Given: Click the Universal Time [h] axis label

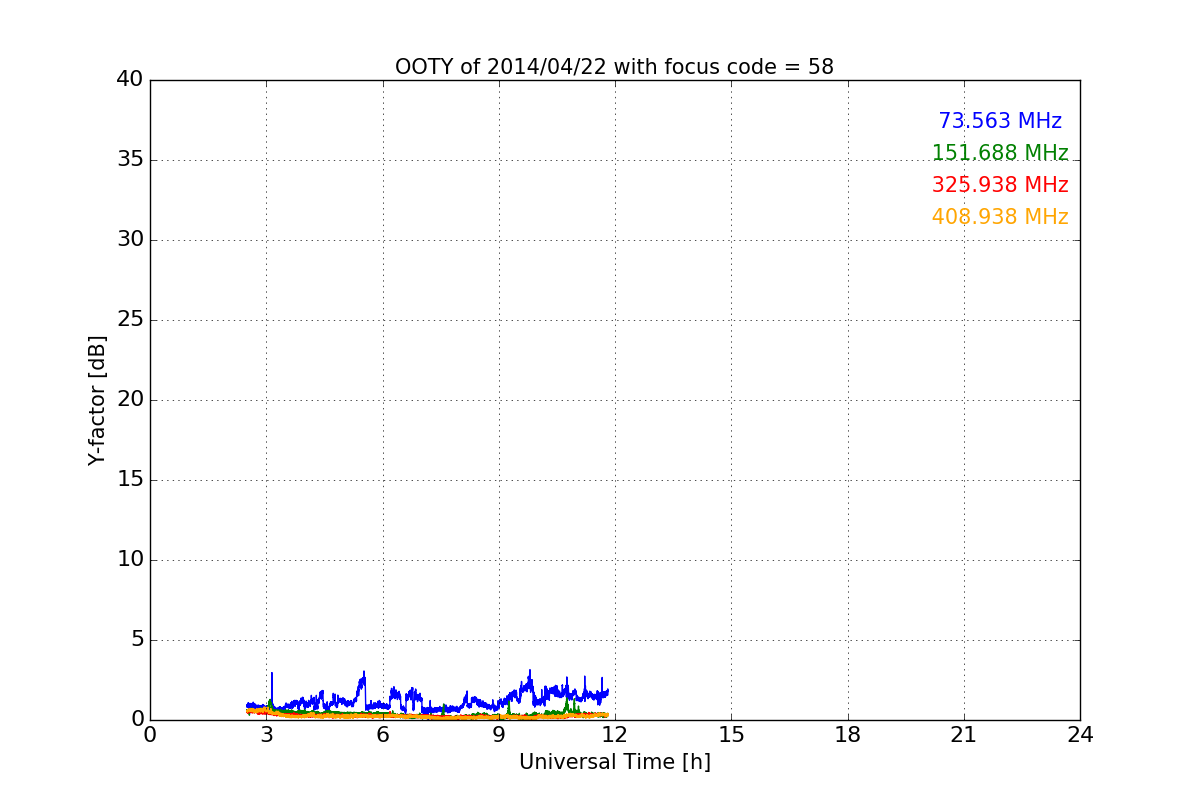Looking at the screenshot, I should click(615, 762).
